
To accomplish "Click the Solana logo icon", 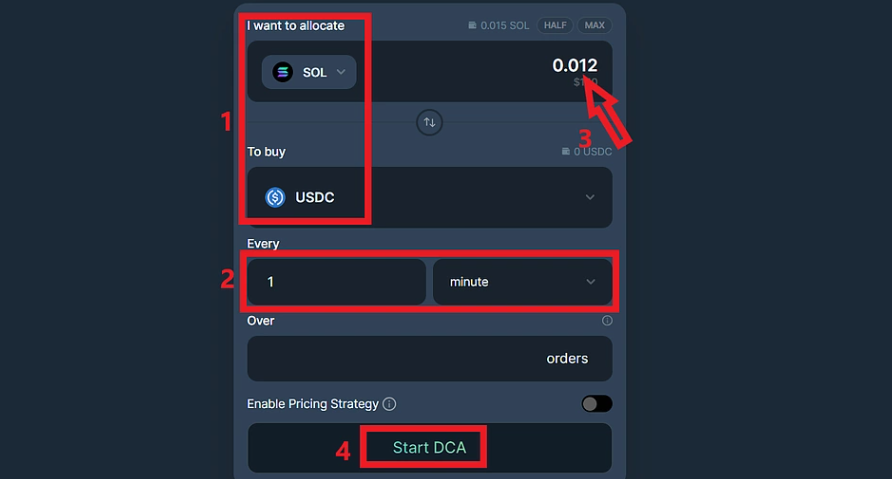I will (x=283, y=72).
